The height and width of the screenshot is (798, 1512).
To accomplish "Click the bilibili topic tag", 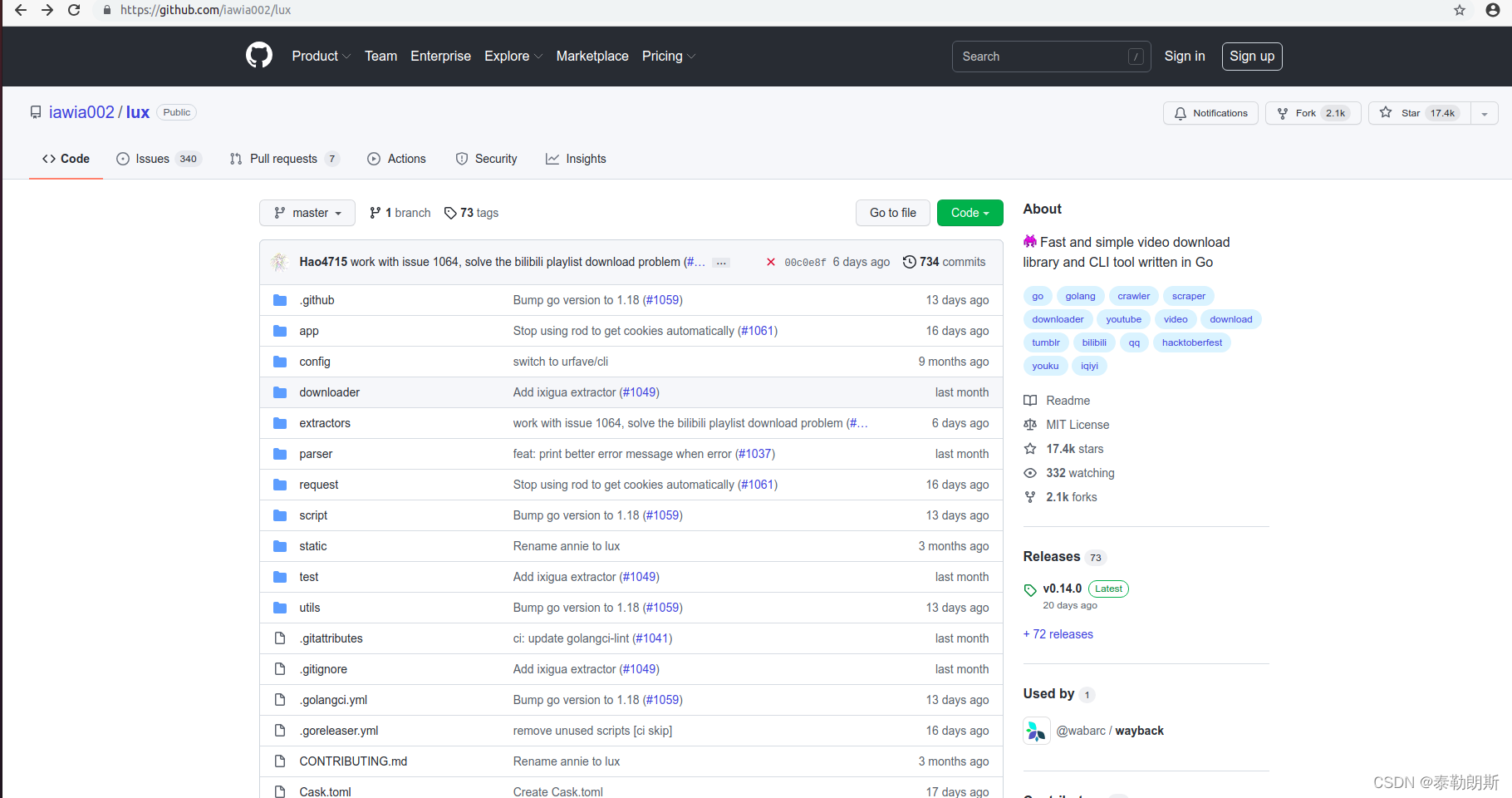I will click(x=1094, y=342).
